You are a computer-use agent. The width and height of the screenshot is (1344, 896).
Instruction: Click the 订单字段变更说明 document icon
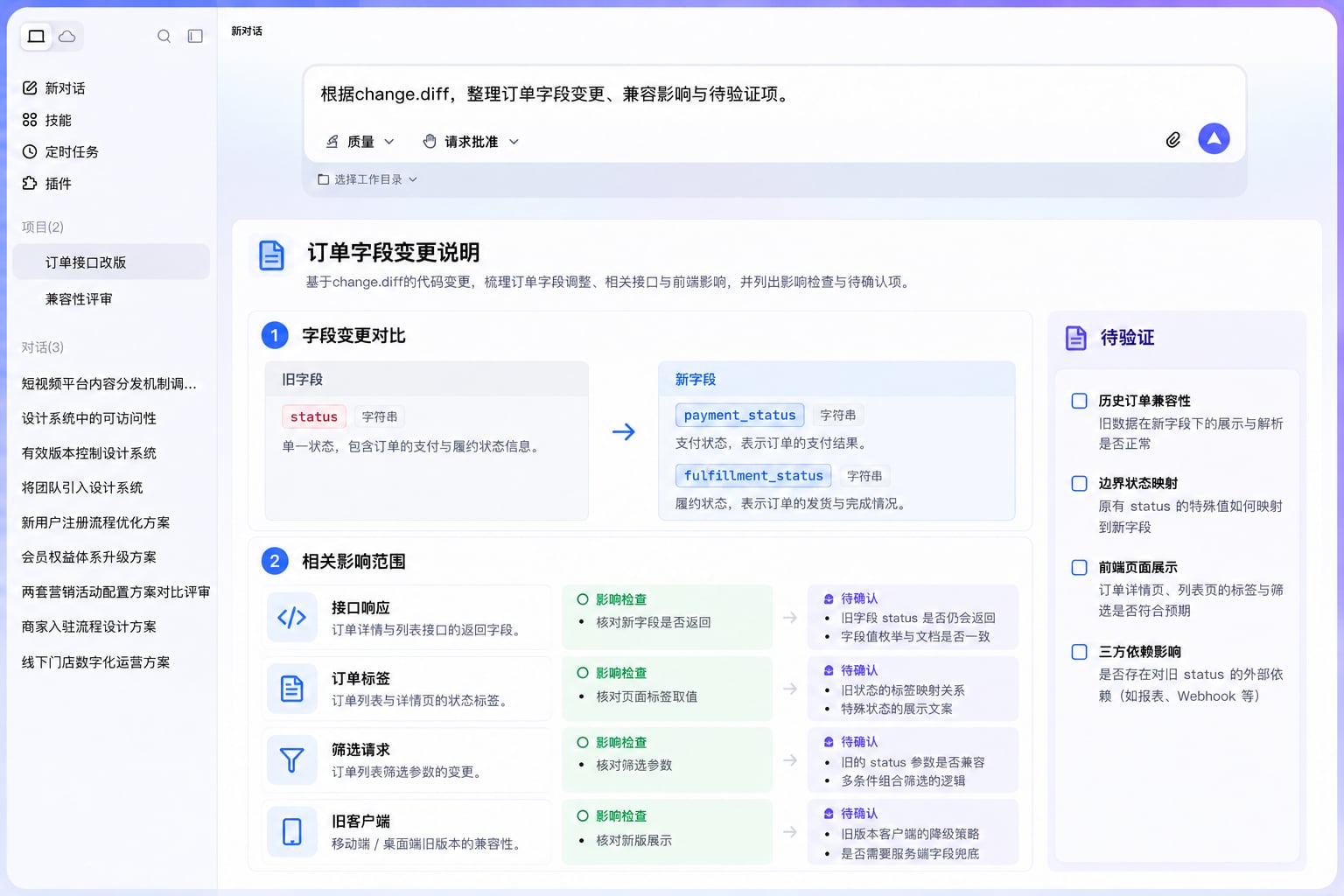tap(271, 255)
